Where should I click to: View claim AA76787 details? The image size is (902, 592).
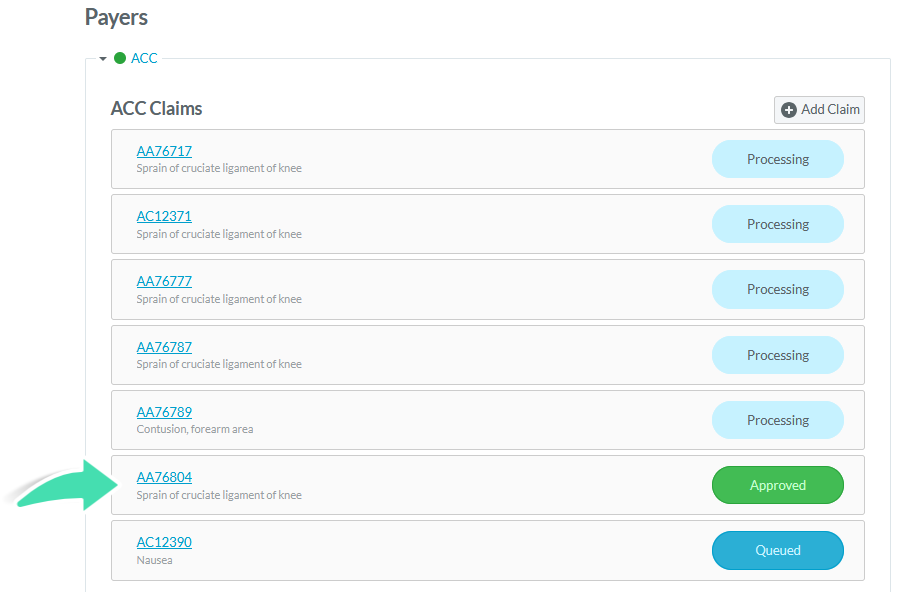pos(164,347)
